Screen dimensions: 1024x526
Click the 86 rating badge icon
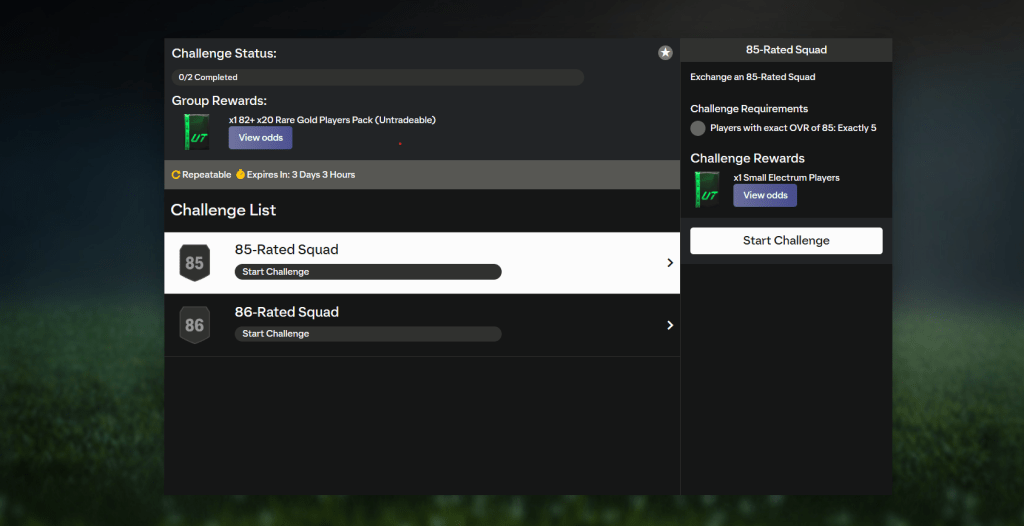194,325
